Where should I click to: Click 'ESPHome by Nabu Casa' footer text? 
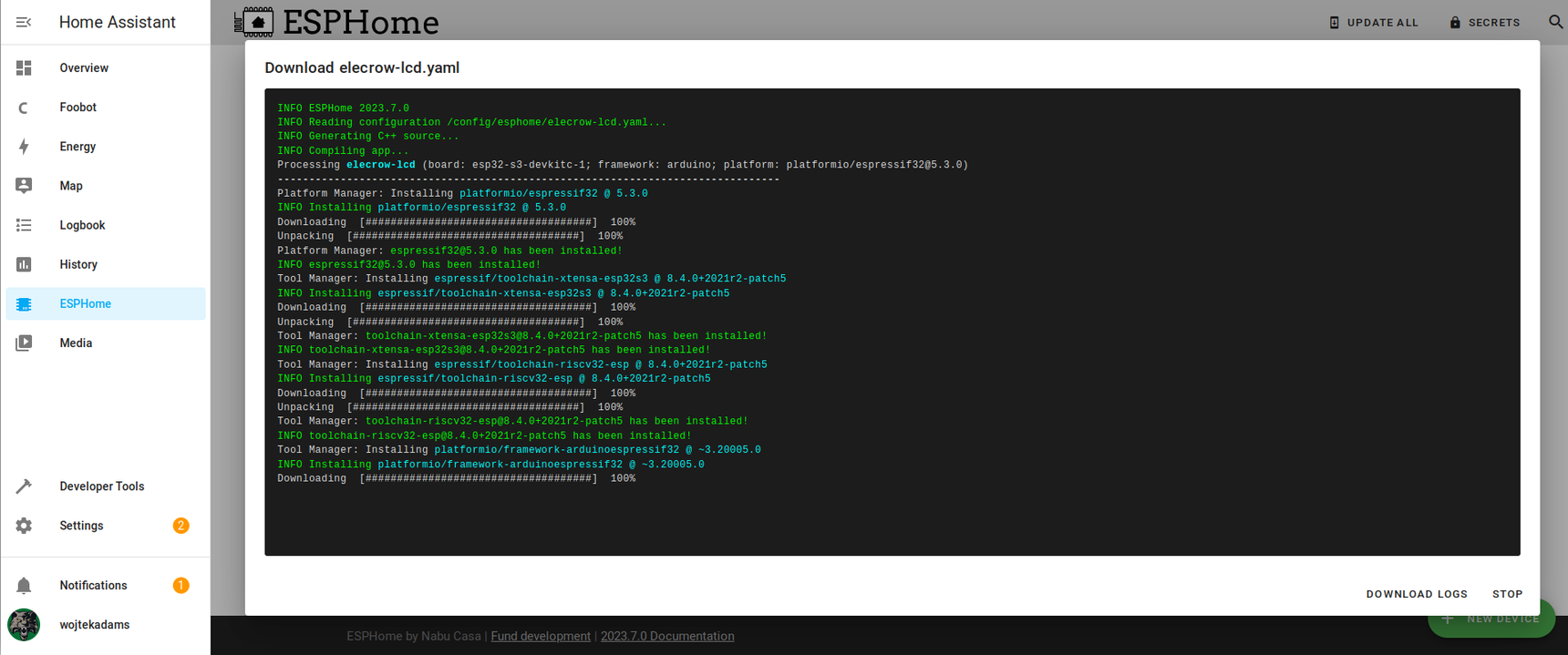point(414,636)
